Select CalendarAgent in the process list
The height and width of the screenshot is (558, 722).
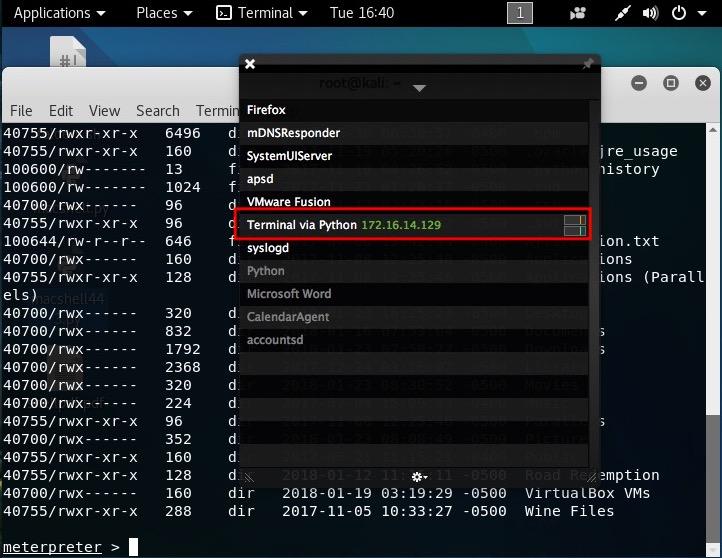tap(413, 317)
